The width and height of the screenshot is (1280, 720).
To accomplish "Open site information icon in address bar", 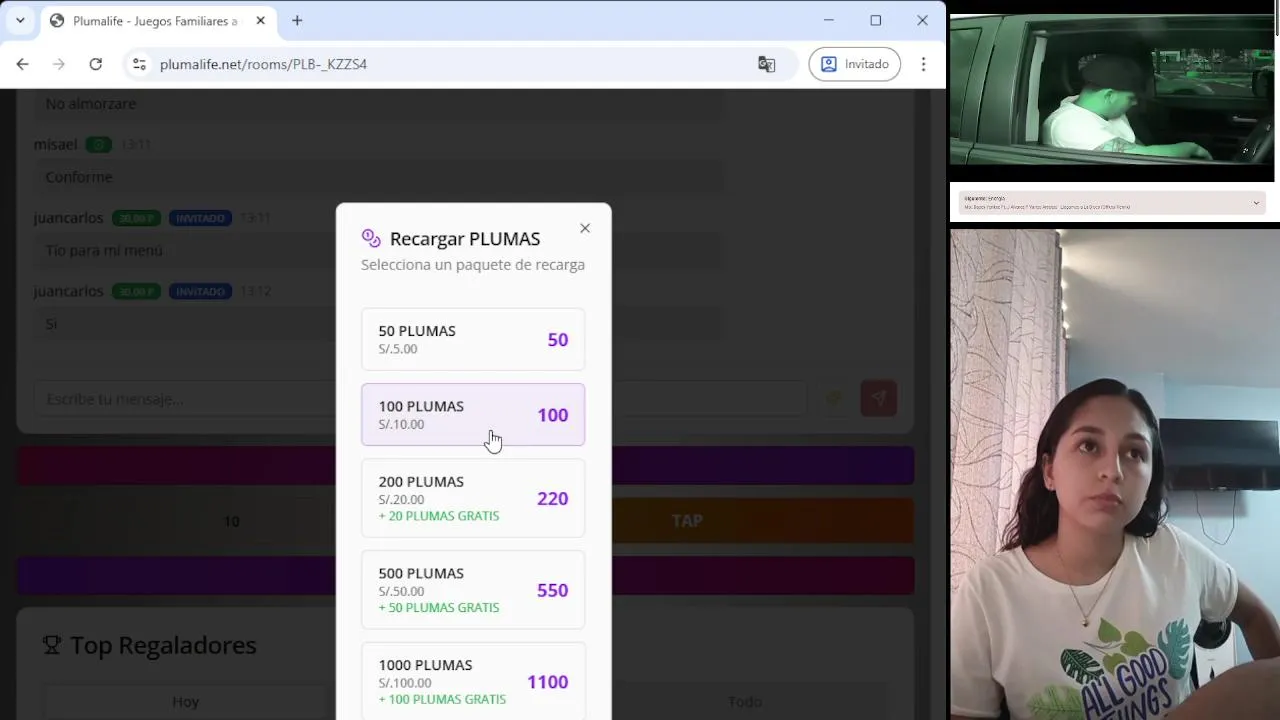I will [139, 64].
